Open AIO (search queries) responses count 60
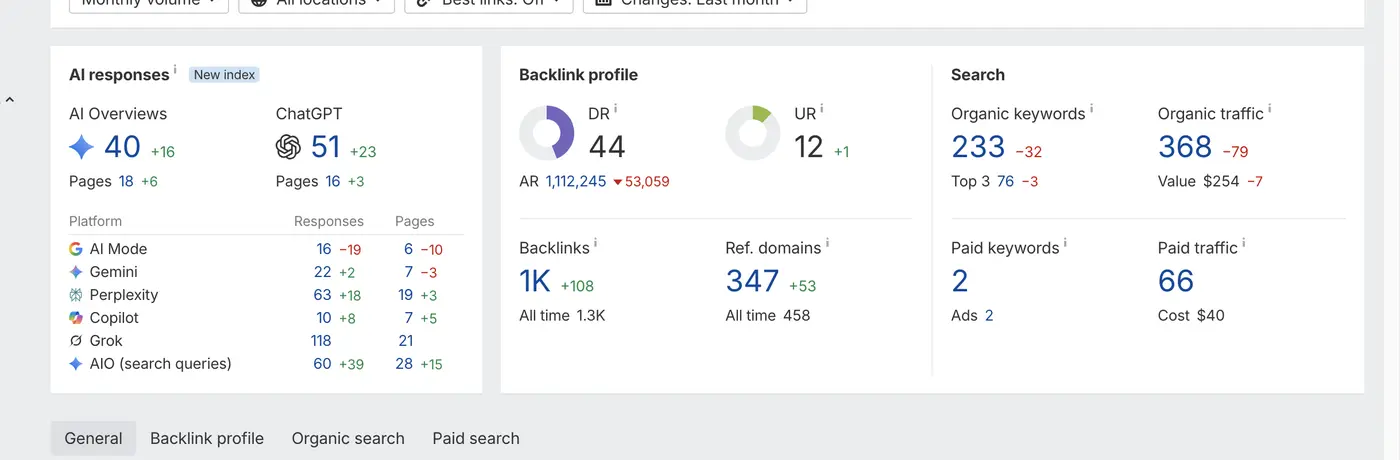 coord(322,364)
